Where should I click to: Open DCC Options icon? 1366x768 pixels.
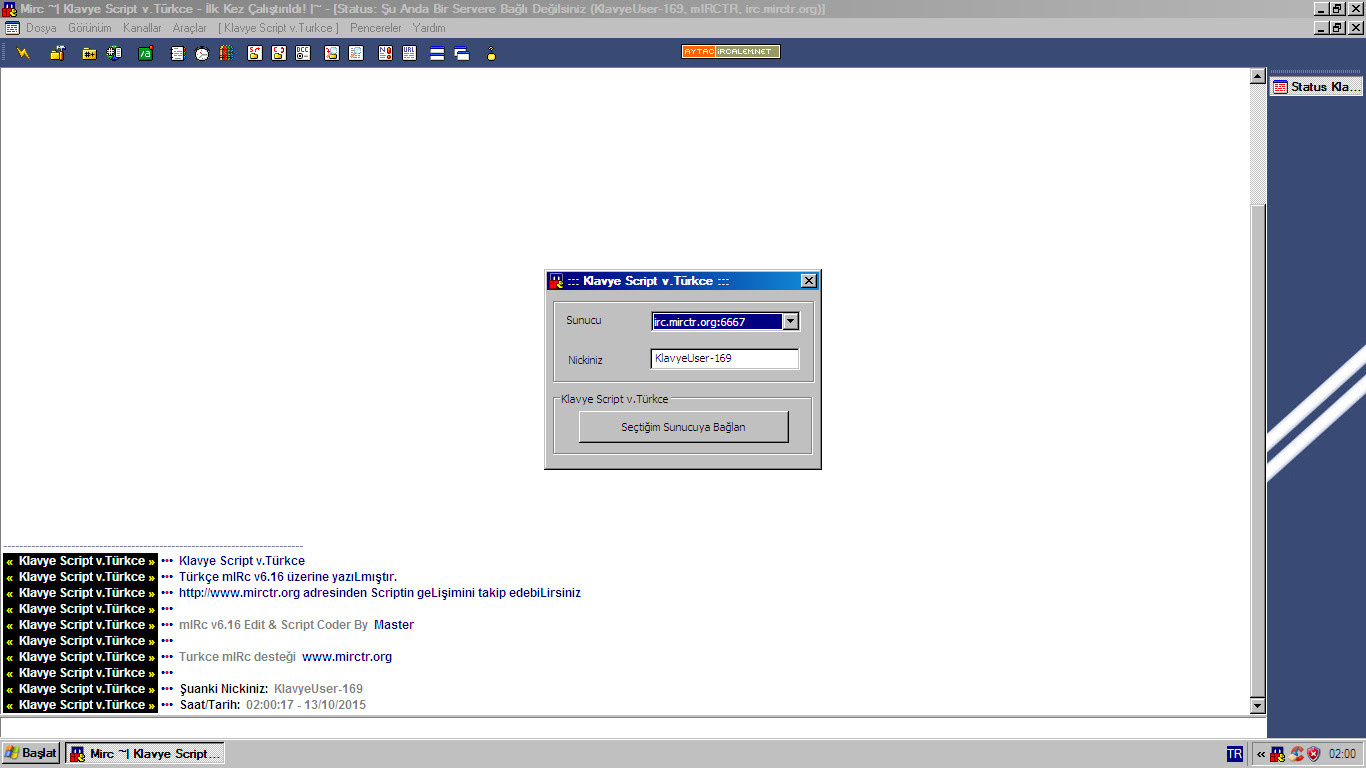click(x=303, y=53)
